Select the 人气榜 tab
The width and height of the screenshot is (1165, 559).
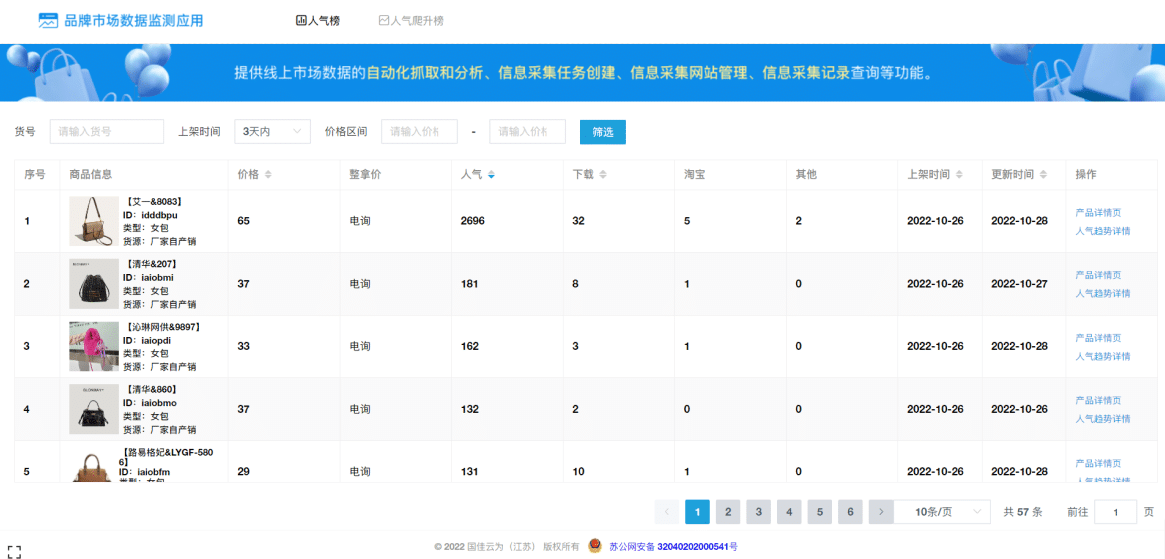(x=318, y=21)
